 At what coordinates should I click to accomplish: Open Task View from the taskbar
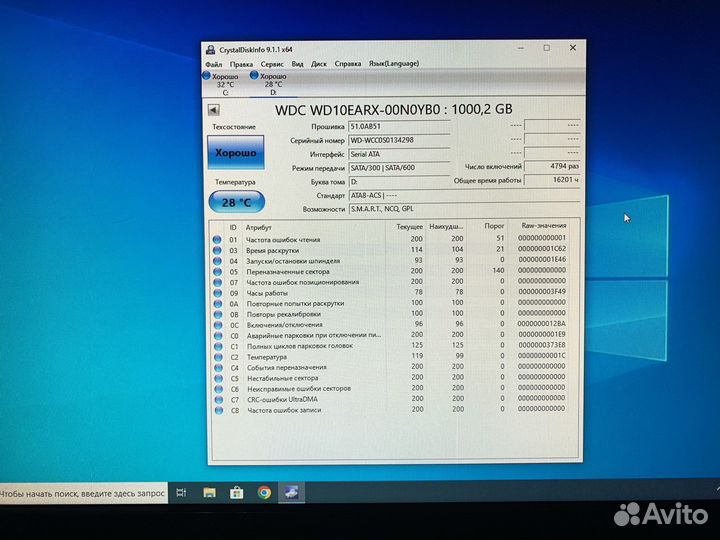coord(181,493)
